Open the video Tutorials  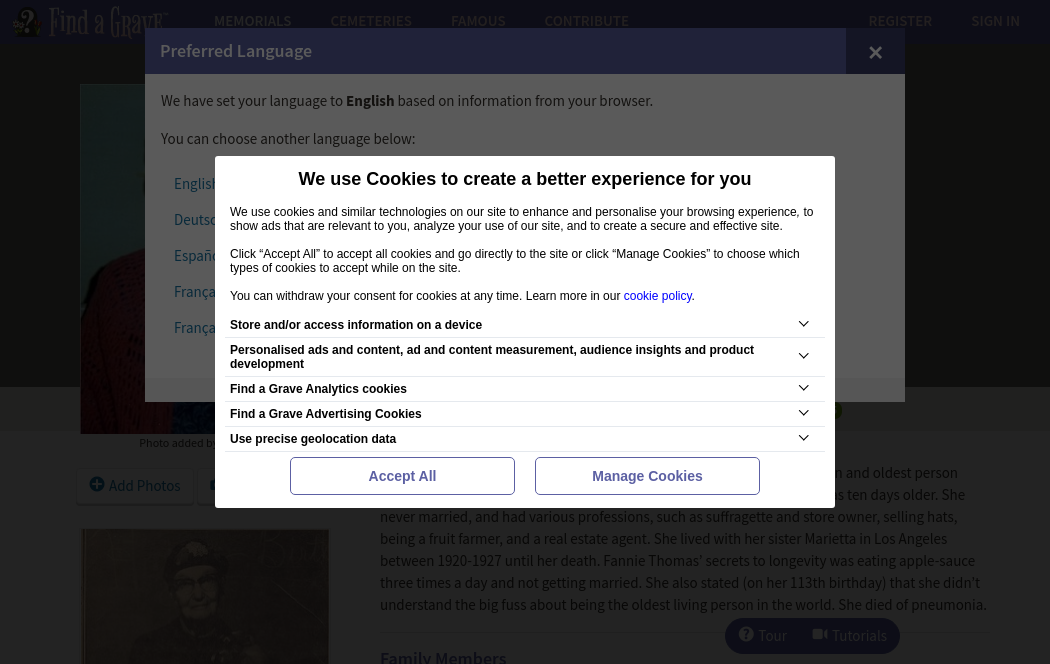click(x=850, y=636)
